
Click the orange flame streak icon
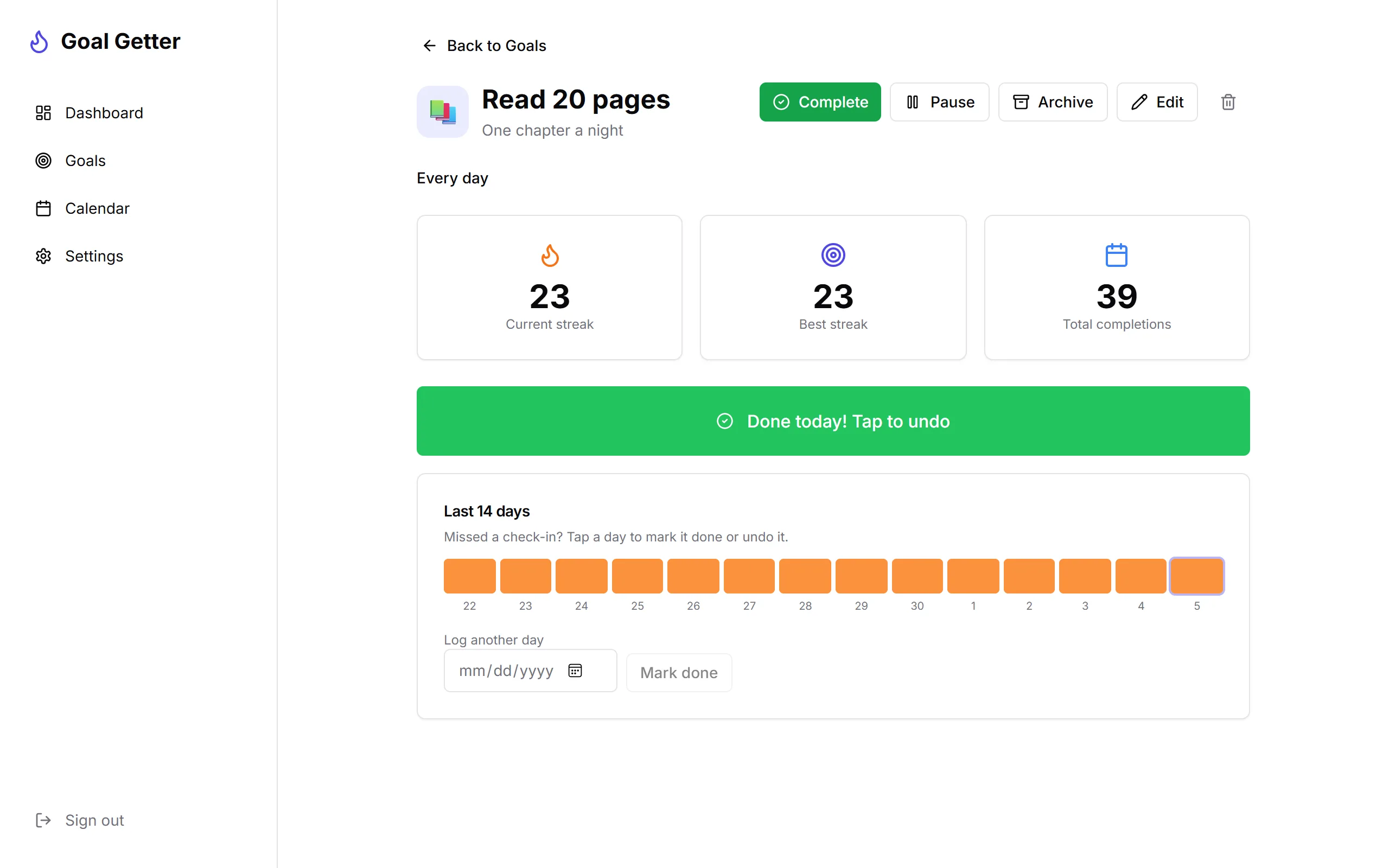[x=549, y=255]
